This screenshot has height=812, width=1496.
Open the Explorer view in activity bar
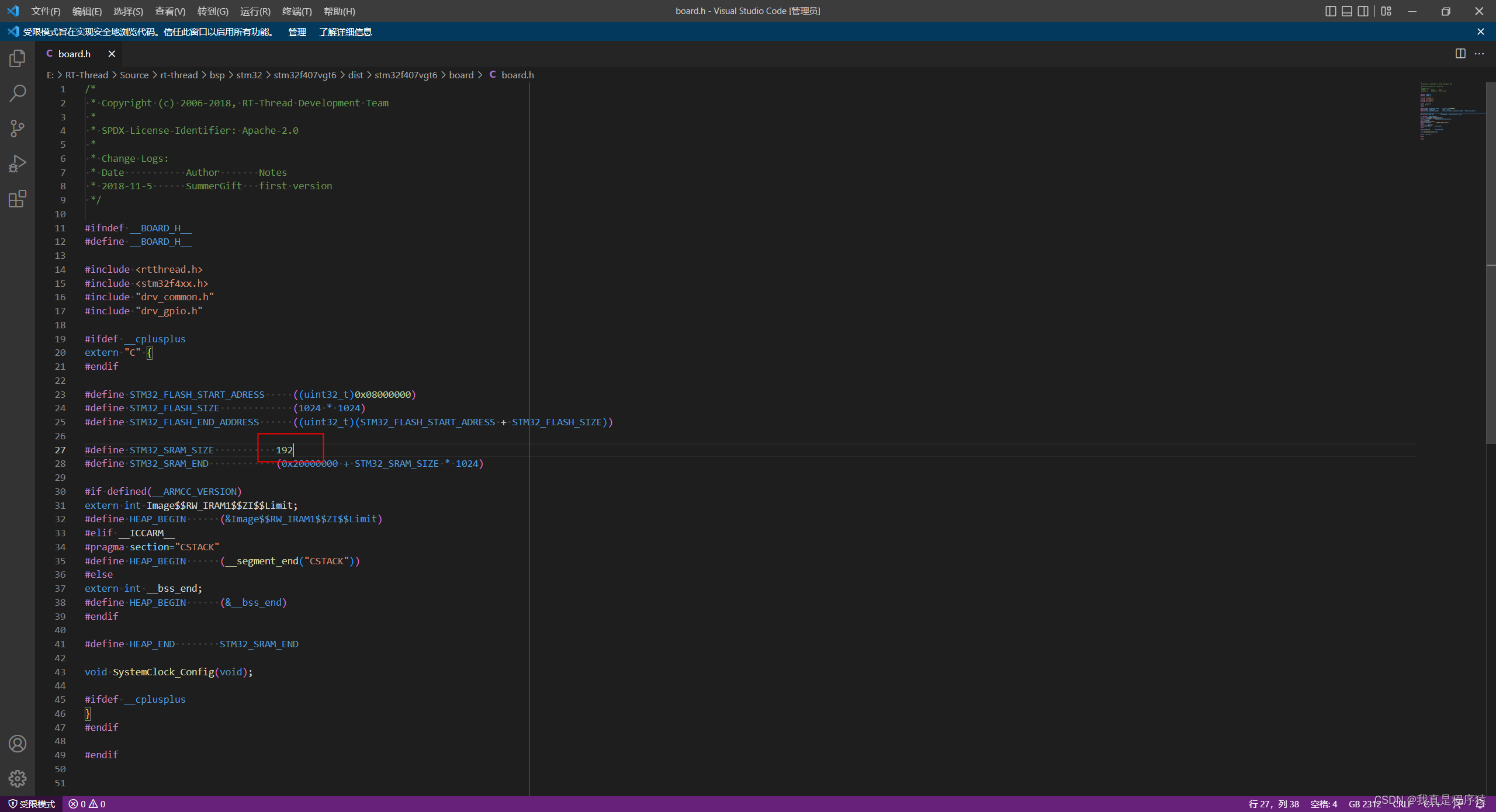point(18,58)
